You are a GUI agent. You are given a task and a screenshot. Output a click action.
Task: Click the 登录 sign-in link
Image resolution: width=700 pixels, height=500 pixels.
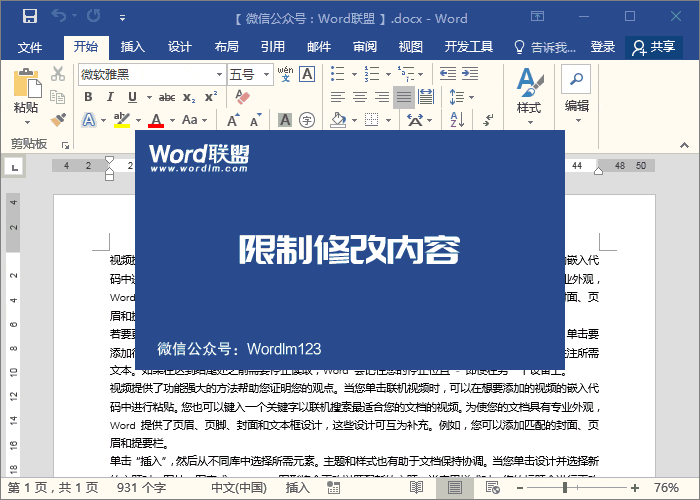click(x=603, y=47)
